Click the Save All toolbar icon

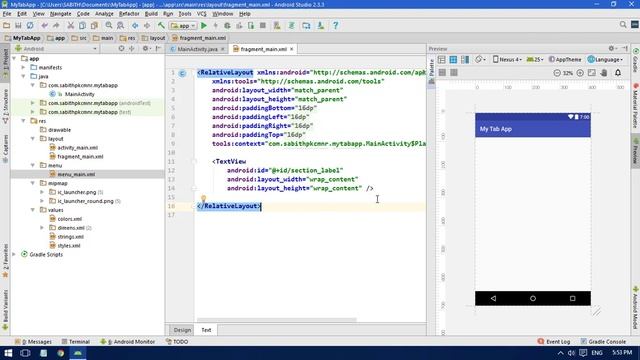tap(18, 25)
